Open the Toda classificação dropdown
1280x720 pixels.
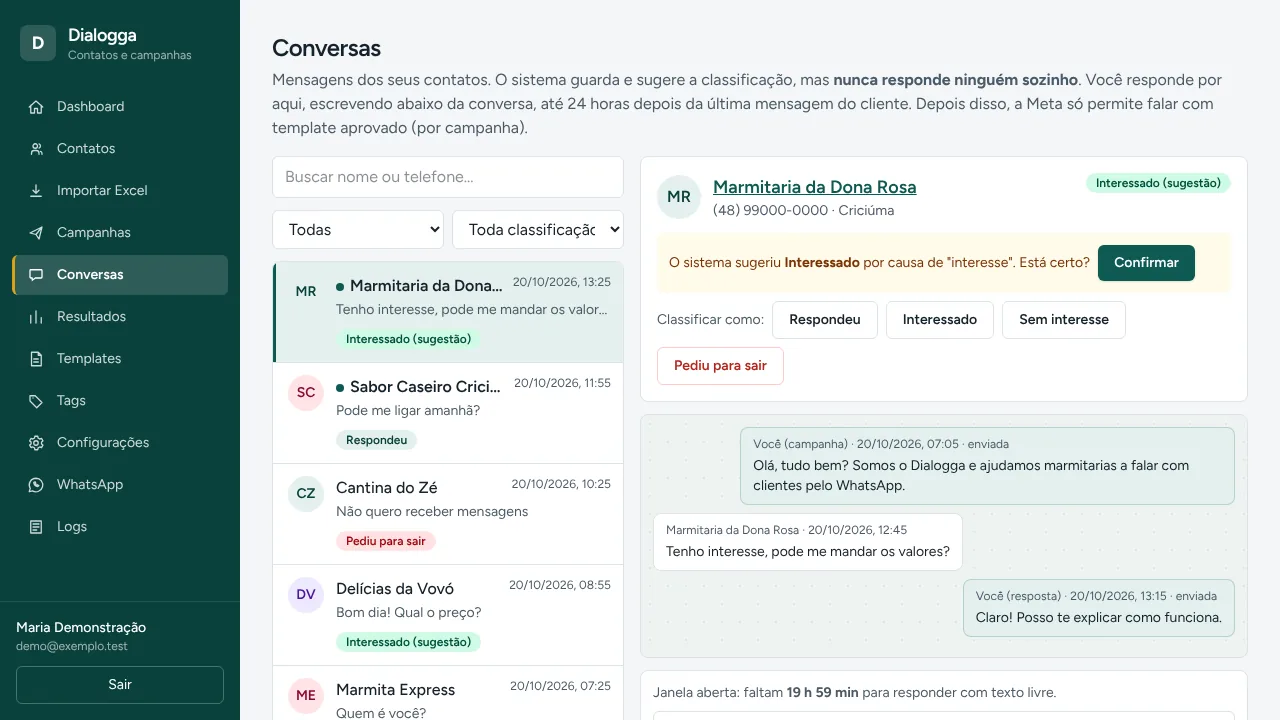[x=538, y=229]
